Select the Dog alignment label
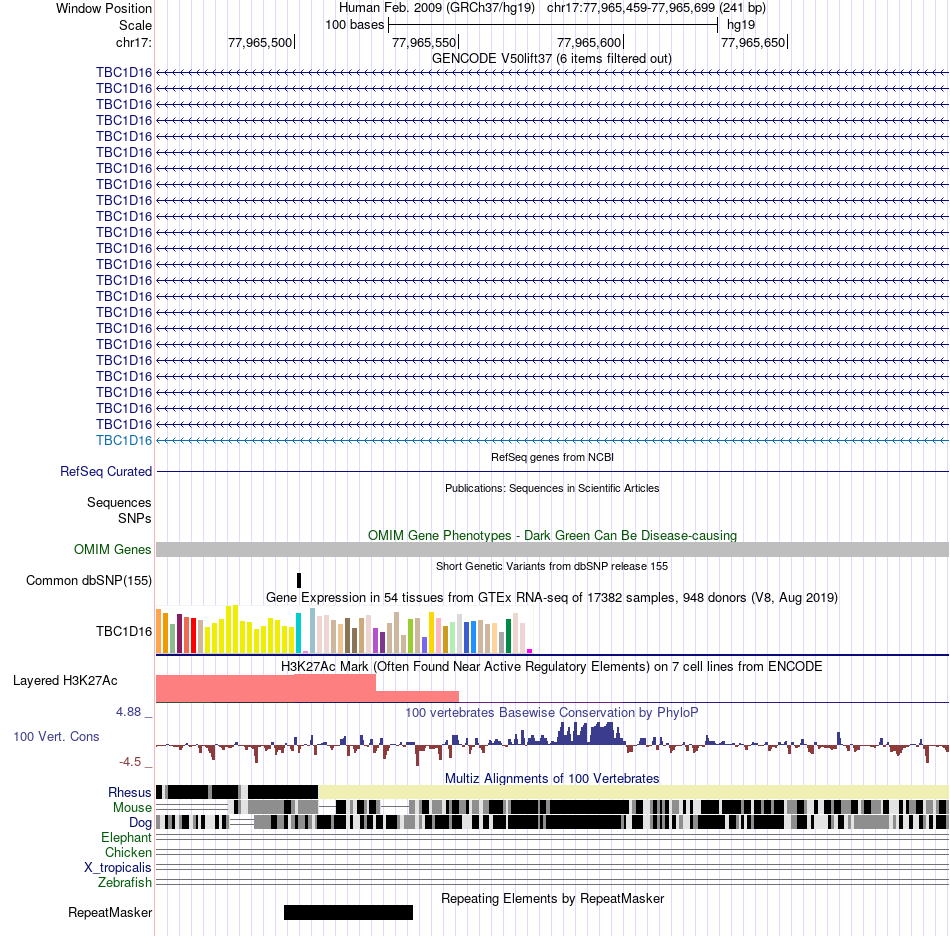 140,823
